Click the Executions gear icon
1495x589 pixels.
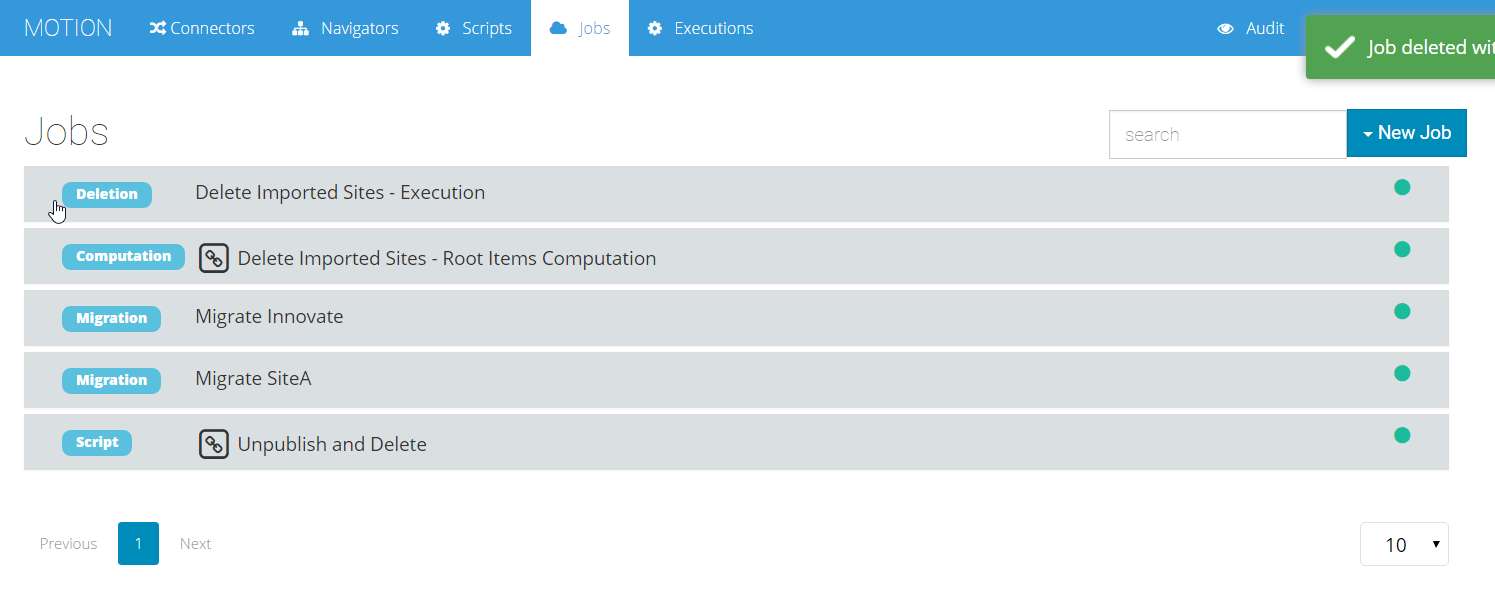655,28
